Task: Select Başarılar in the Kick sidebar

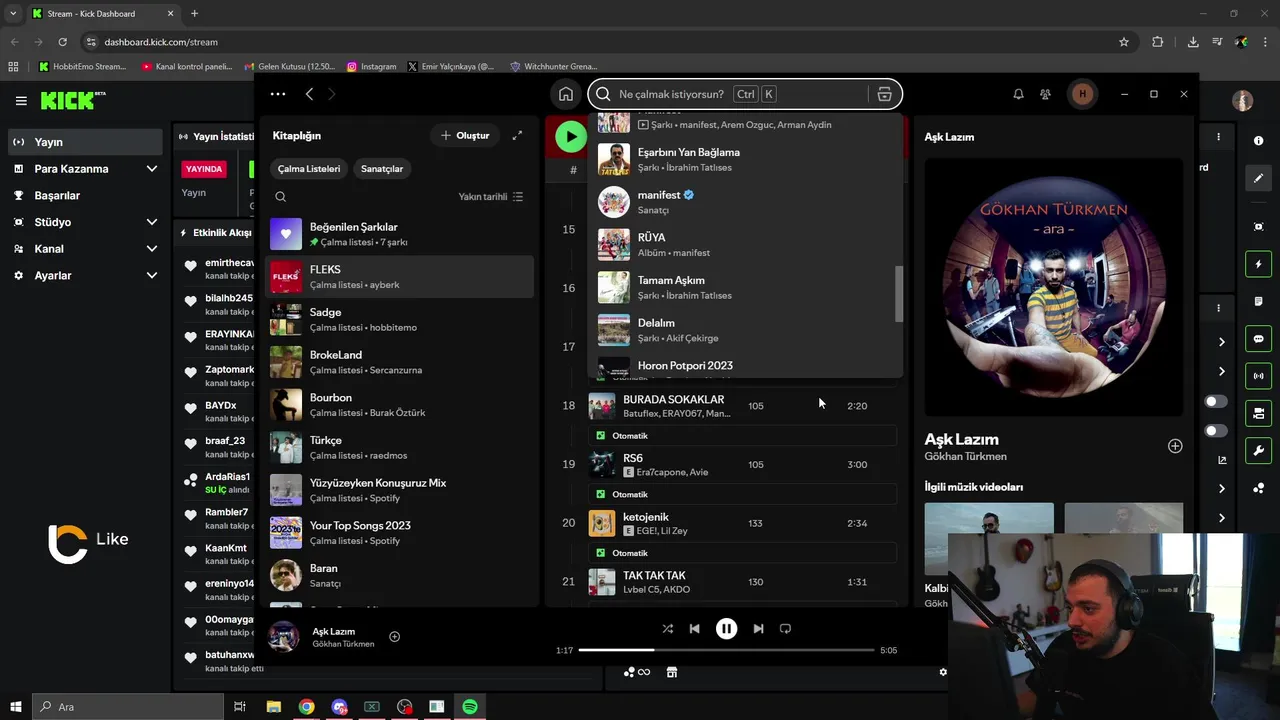Action: [85, 195]
